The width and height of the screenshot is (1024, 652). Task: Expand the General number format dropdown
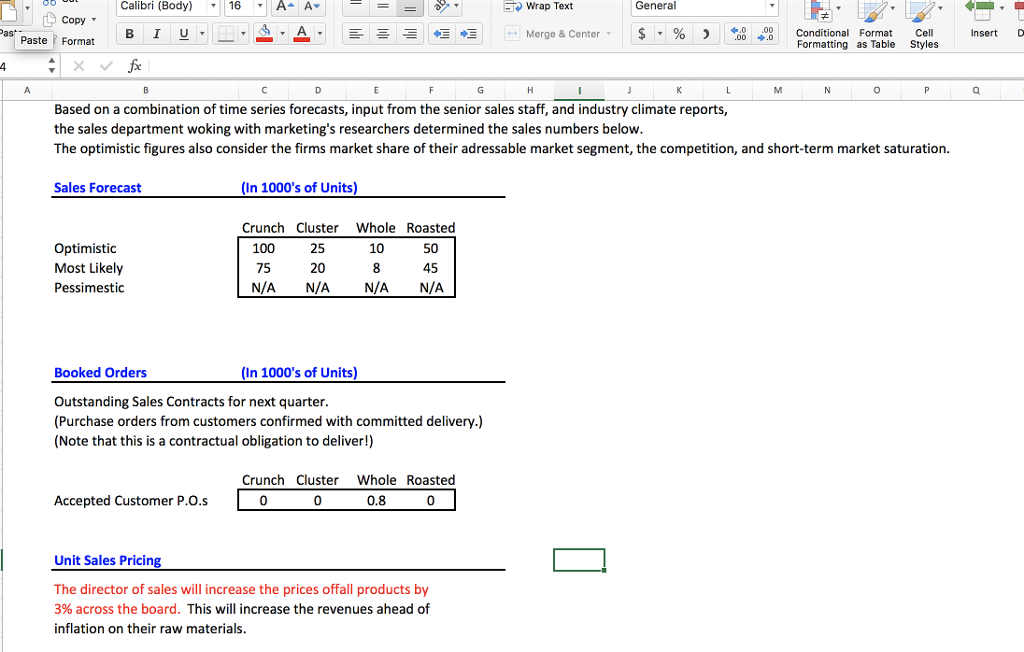[771, 7]
